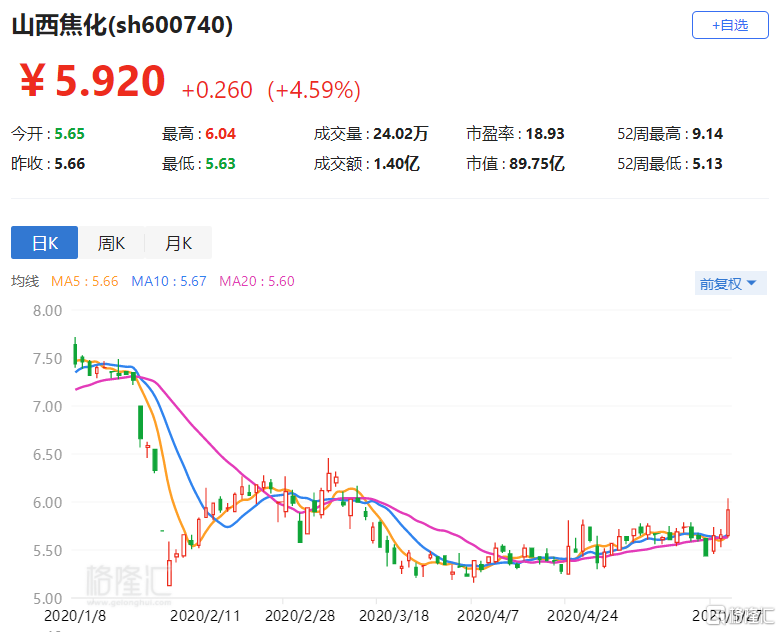Click the 2020/4/24 date on the axis
Screen dimensions: 781x632
(x=582, y=616)
